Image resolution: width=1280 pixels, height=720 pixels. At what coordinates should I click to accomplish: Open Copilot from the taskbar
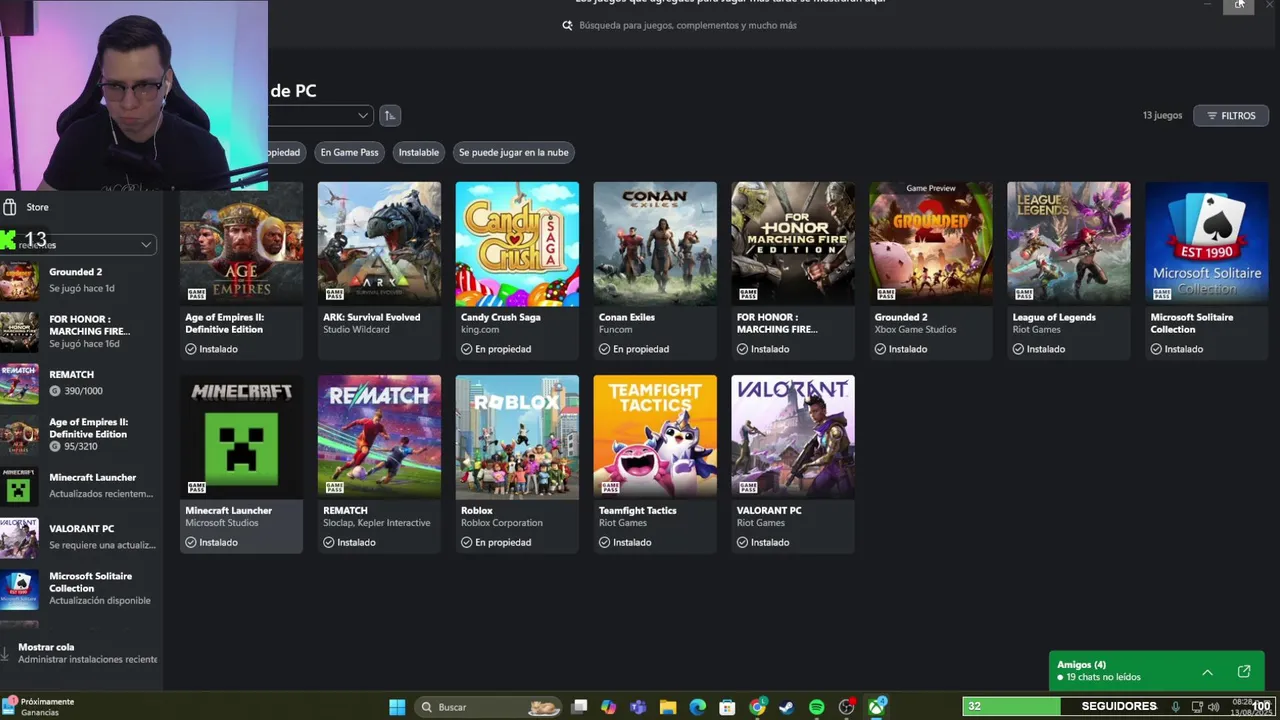coord(609,707)
